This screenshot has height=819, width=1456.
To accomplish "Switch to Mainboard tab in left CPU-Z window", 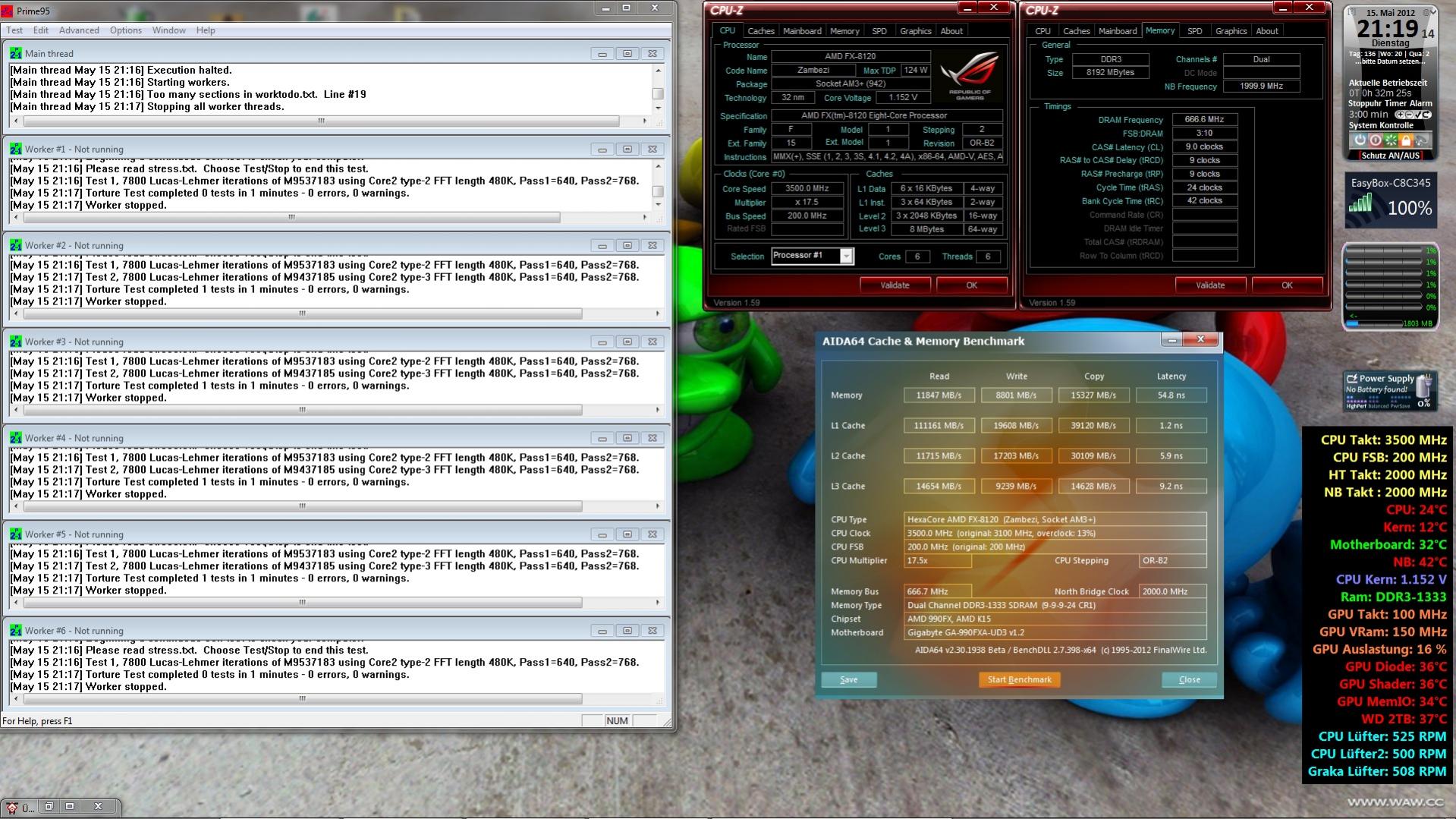I will (x=802, y=31).
